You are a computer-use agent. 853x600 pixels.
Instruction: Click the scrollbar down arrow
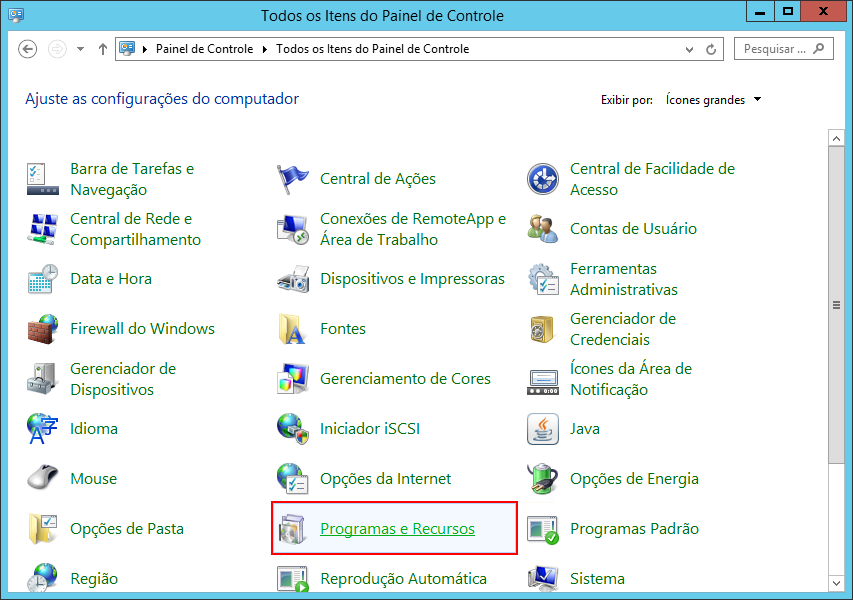[837, 584]
